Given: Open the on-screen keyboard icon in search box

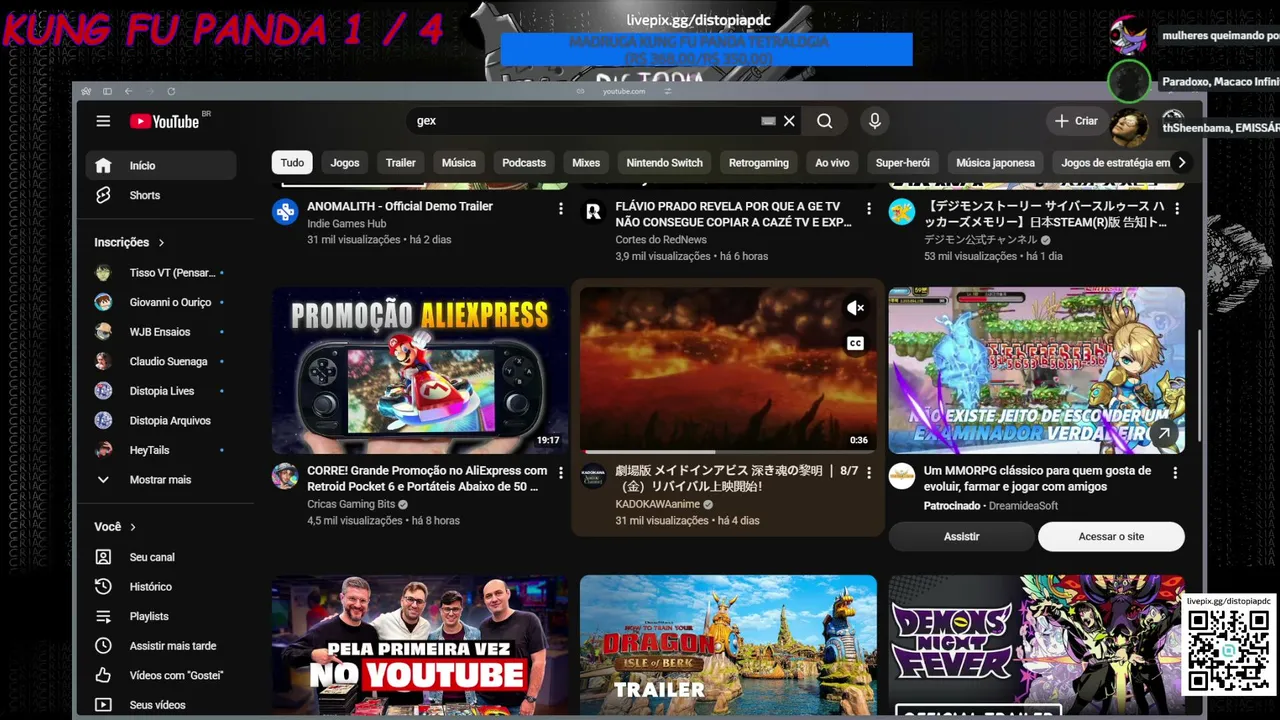Looking at the screenshot, I should coord(768,121).
